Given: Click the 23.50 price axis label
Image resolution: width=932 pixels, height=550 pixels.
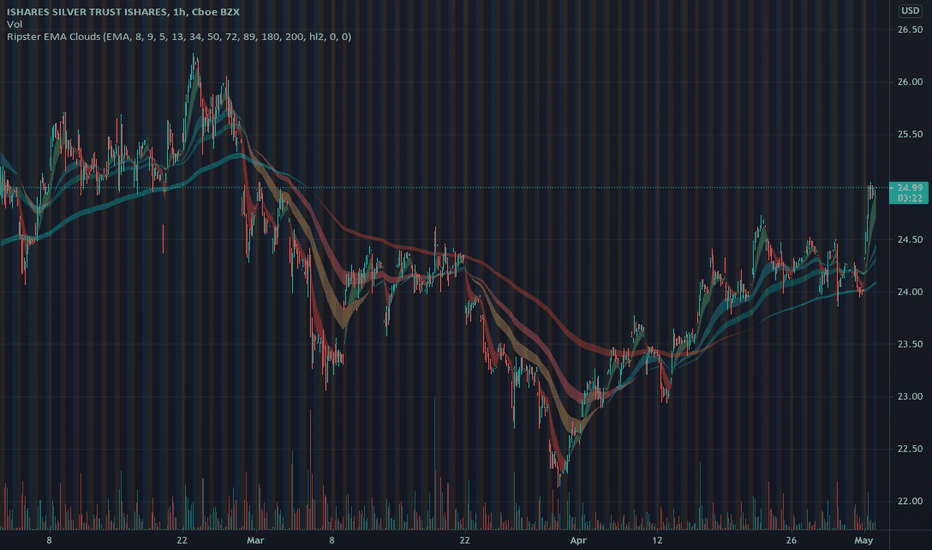Looking at the screenshot, I should coord(910,344).
